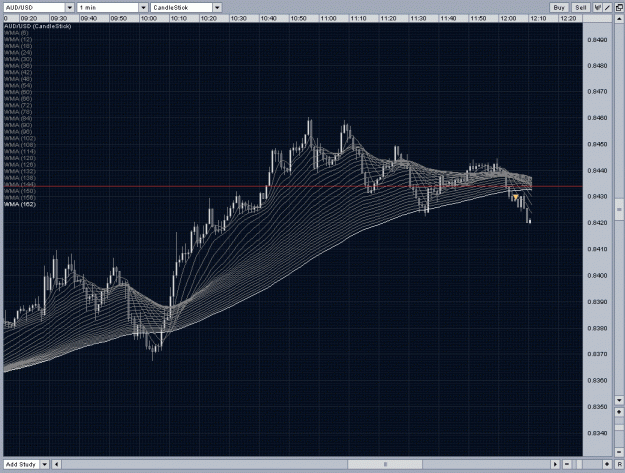Viewport: 625px width, 473px height.
Task: Click the horizontal zoom slider handle
Action: pyautogui.click(x=580, y=464)
